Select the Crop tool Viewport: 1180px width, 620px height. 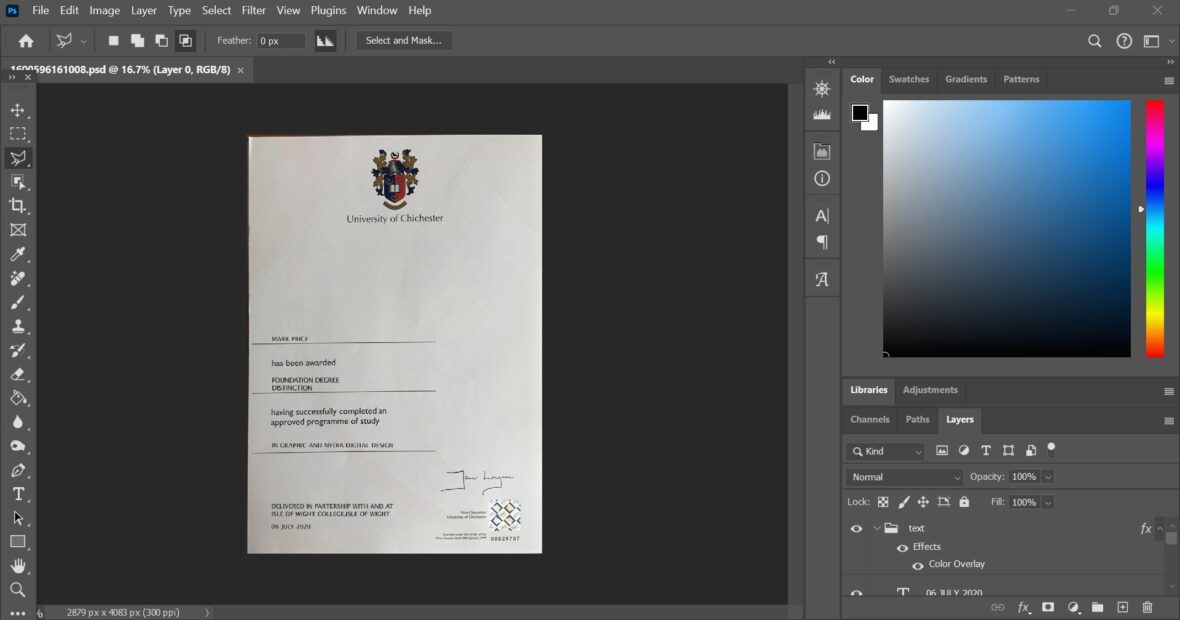(18, 206)
